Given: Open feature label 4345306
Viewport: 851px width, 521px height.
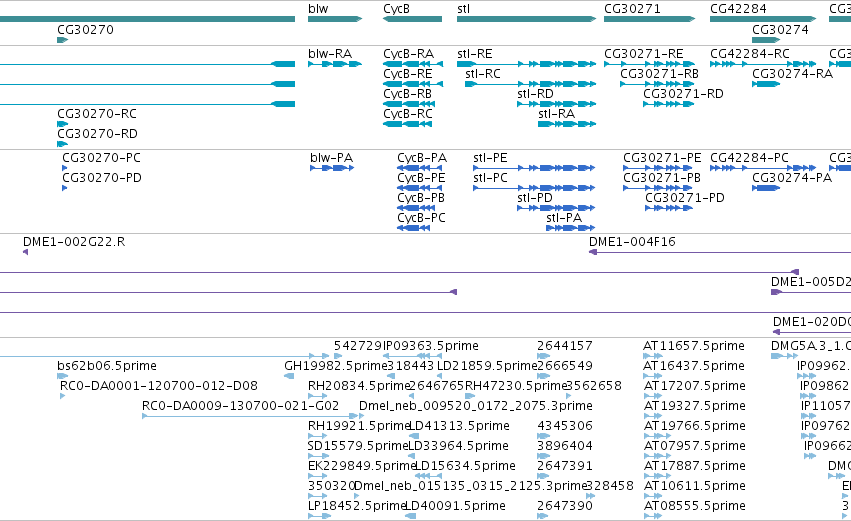Looking at the screenshot, I should (x=565, y=426).
